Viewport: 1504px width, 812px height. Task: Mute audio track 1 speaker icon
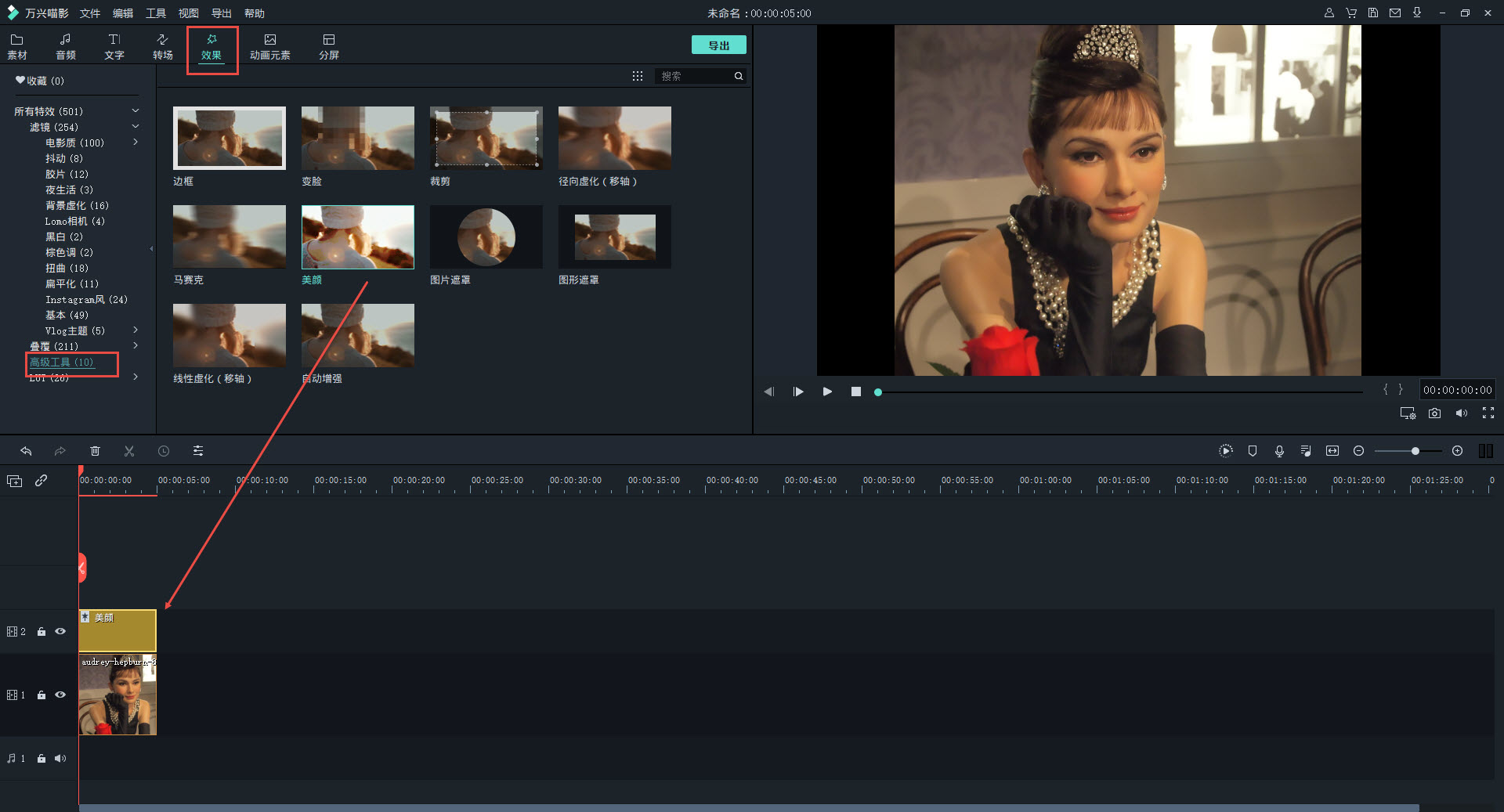(x=60, y=758)
